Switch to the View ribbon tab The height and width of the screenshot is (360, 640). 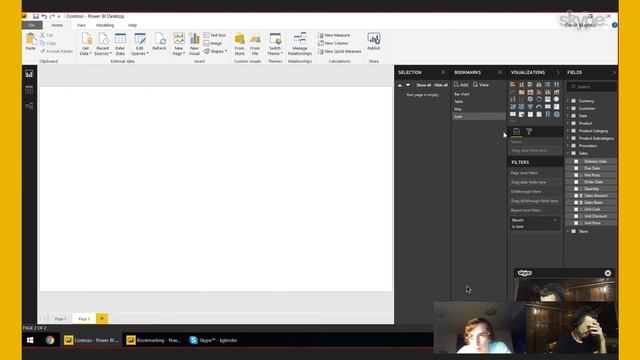[x=81, y=25]
